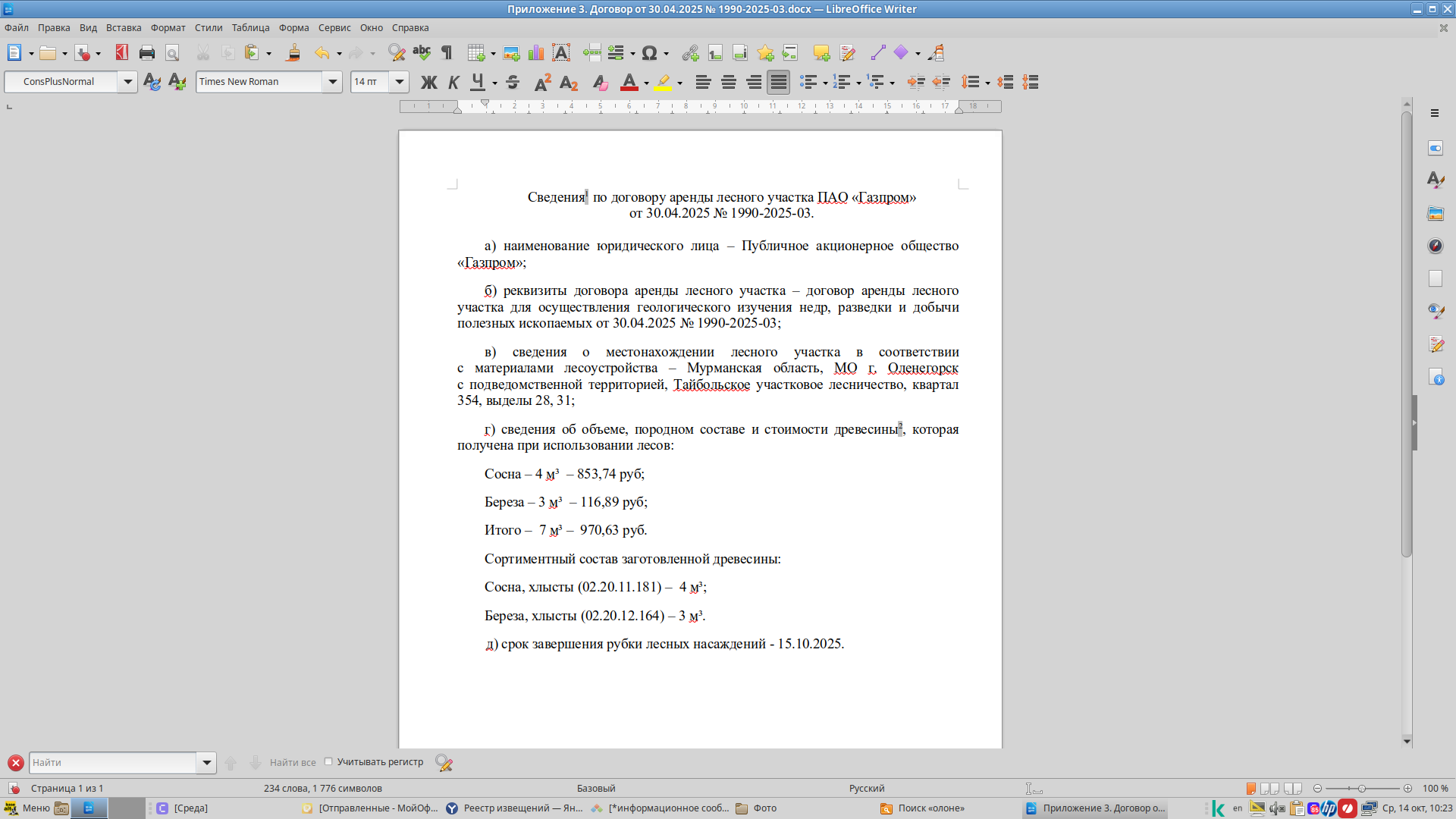Click the zoom slider in status bar
The height and width of the screenshot is (819, 1456).
1362,789
